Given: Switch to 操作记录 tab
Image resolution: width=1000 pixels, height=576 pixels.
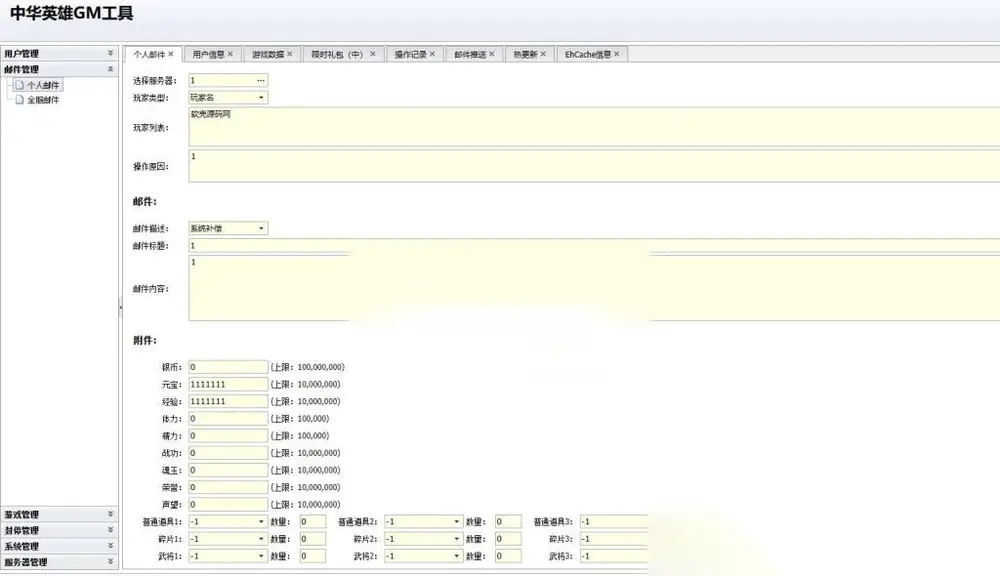Looking at the screenshot, I should point(410,54).
